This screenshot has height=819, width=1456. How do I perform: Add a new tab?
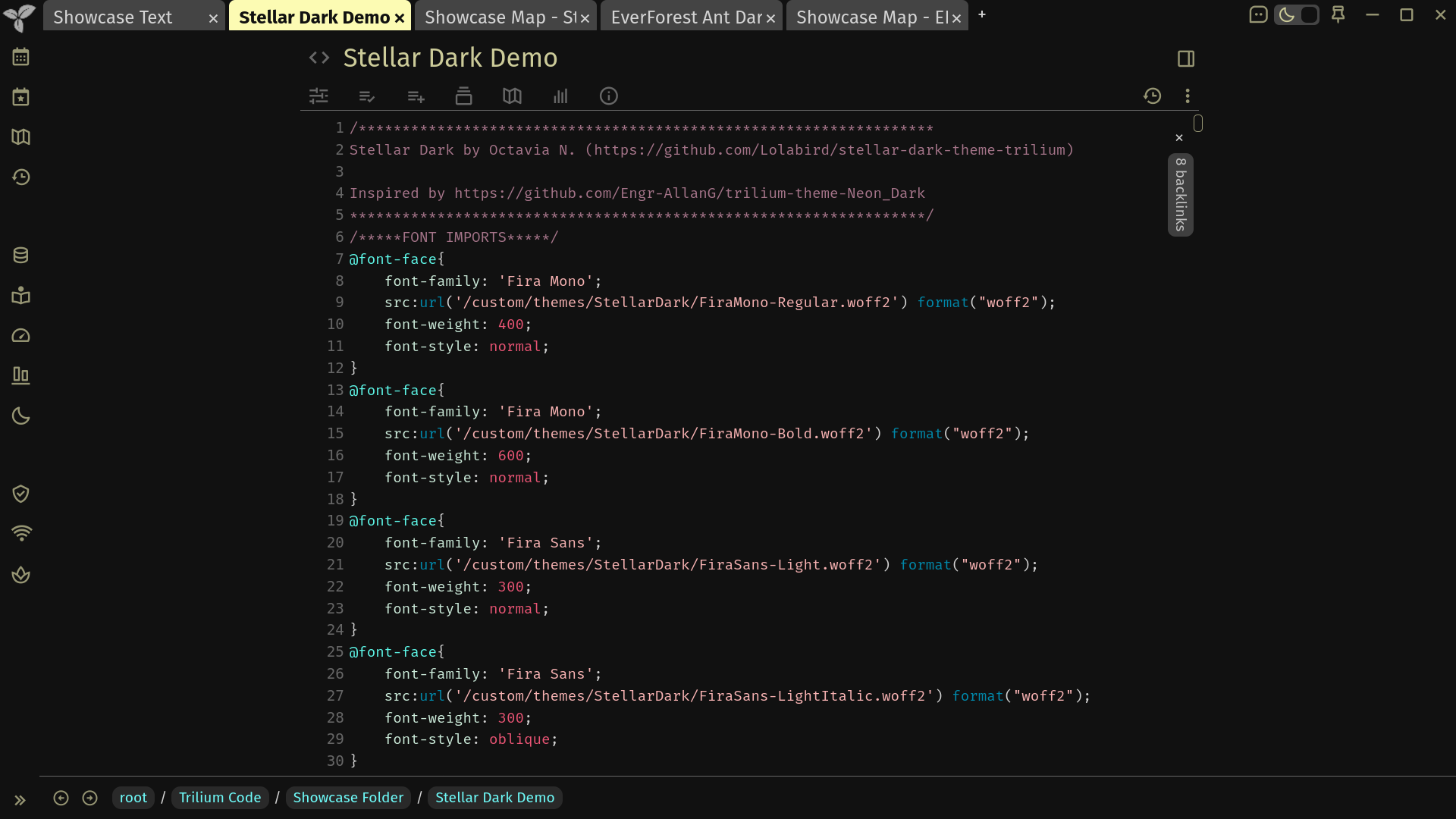point(982,14)
